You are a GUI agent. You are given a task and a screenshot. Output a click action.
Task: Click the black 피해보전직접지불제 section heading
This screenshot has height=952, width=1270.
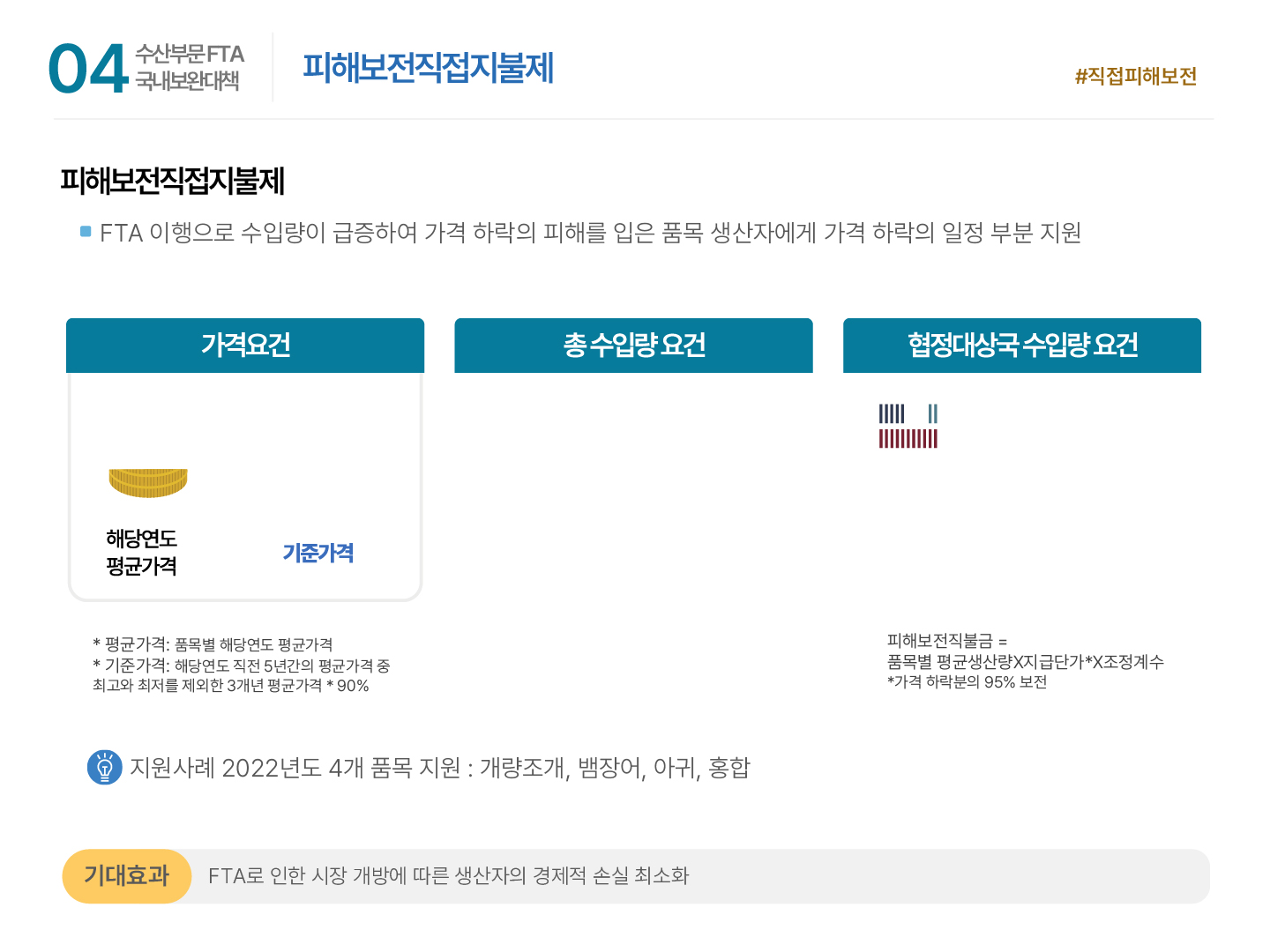[173, 182]
